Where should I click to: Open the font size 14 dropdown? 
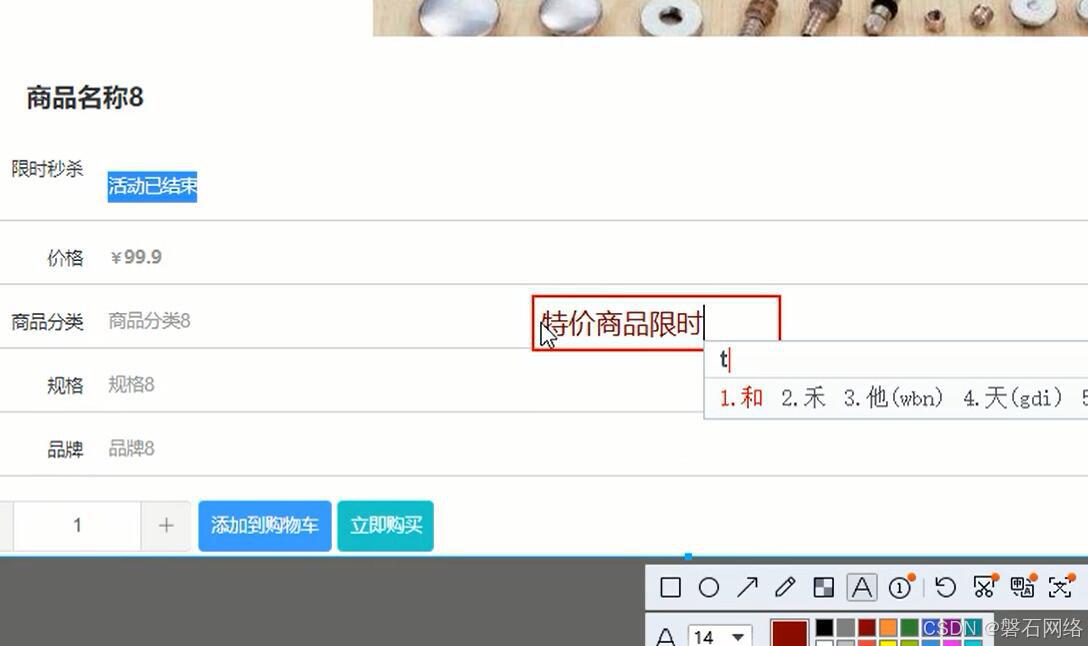(x=719, y=636)
